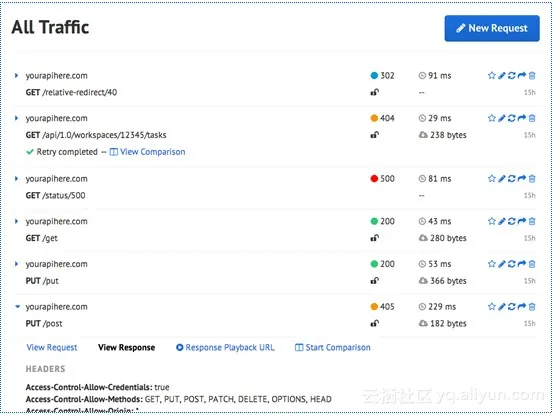Switch to the View Request tab
The height and width of the screenshot is (415, 555).
pyautogui.click(x=52, y=348)
